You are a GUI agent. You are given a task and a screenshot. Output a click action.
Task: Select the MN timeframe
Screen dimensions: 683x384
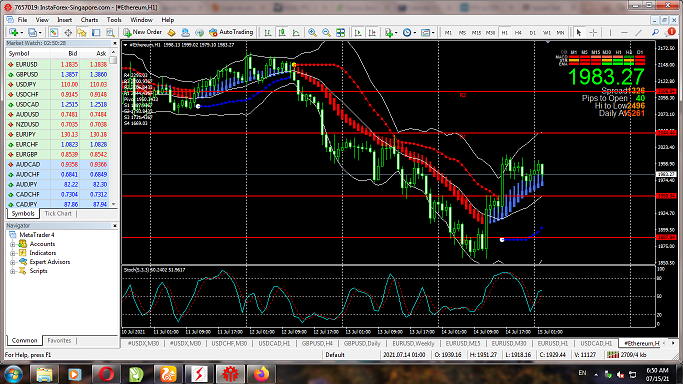coord(560,33)
